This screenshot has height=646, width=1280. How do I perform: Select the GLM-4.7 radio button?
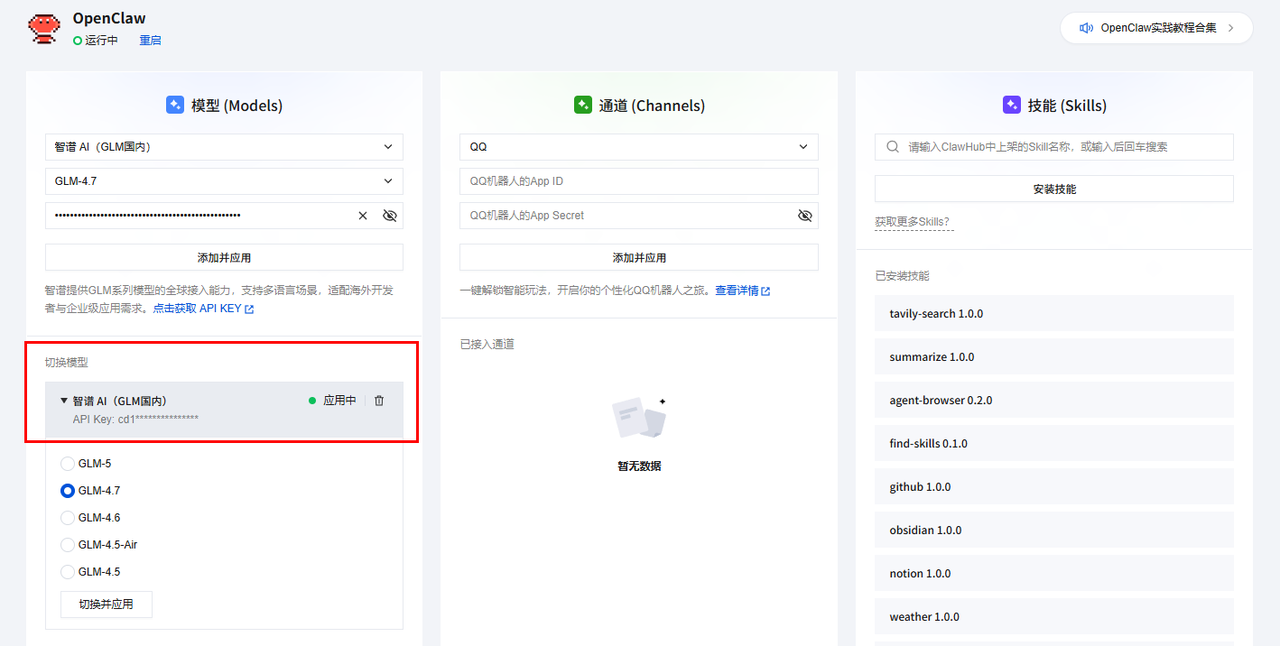68,490
